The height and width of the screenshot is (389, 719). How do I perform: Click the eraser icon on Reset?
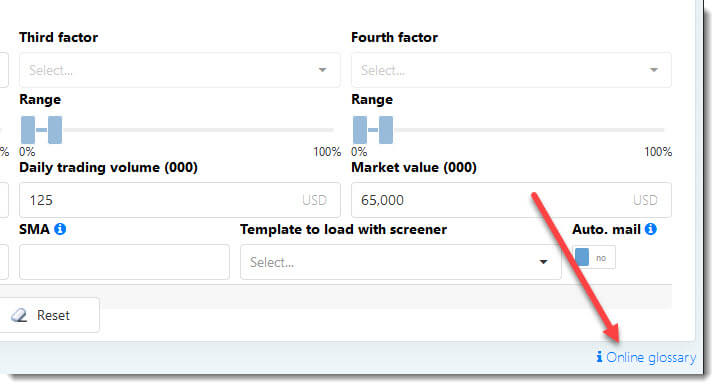[x=20, y=315]
